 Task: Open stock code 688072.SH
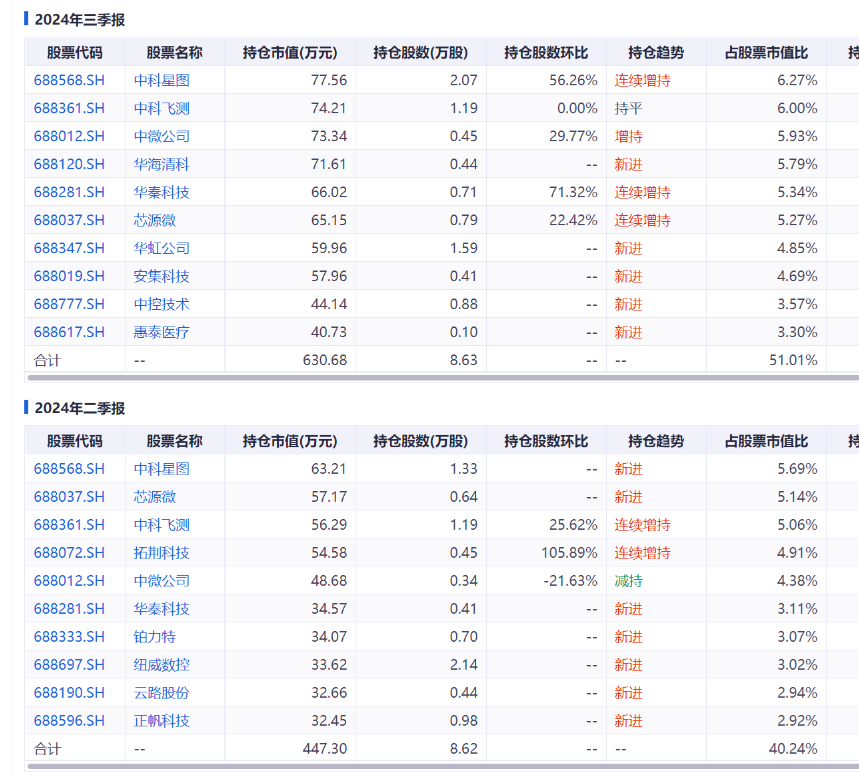69,553
